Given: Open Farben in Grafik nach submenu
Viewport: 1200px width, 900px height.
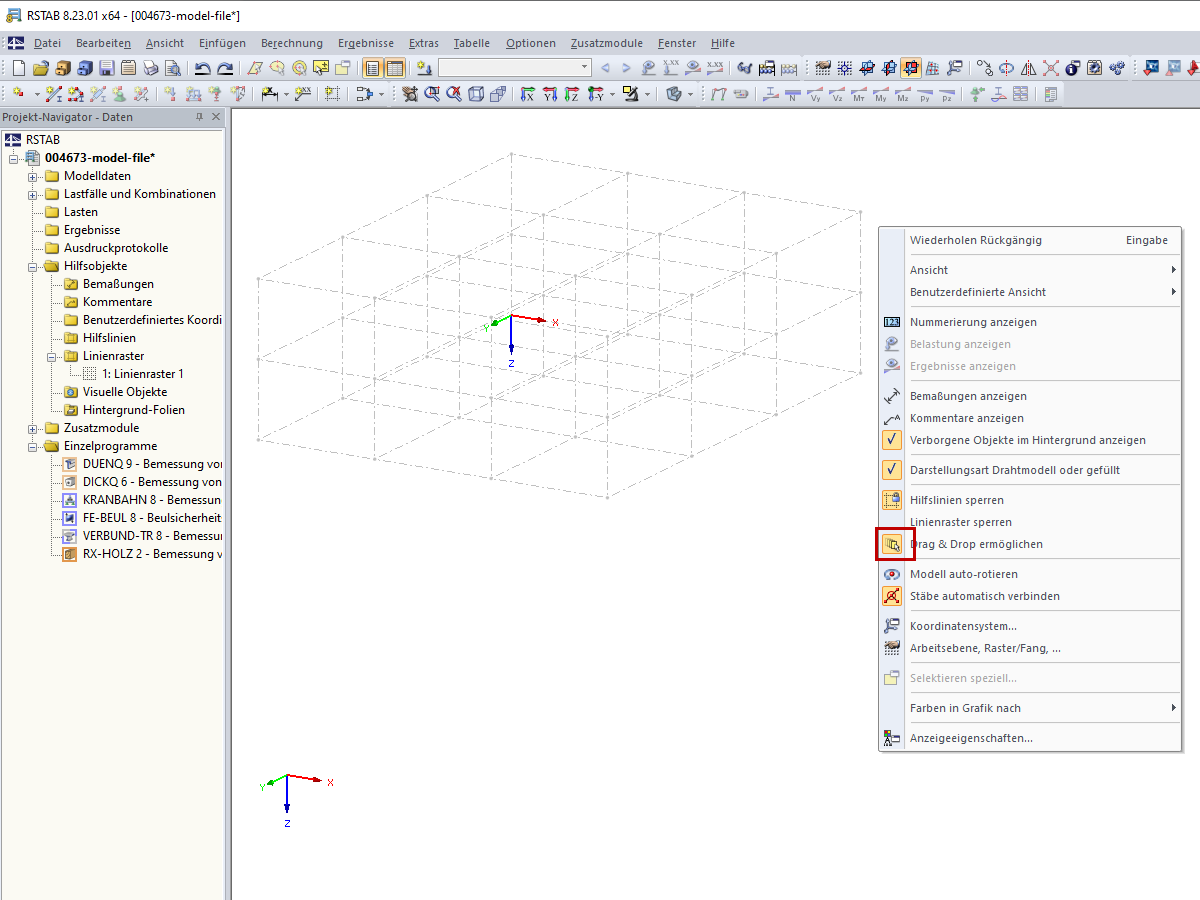Looking at the screenshot, I should point(1030,708).
